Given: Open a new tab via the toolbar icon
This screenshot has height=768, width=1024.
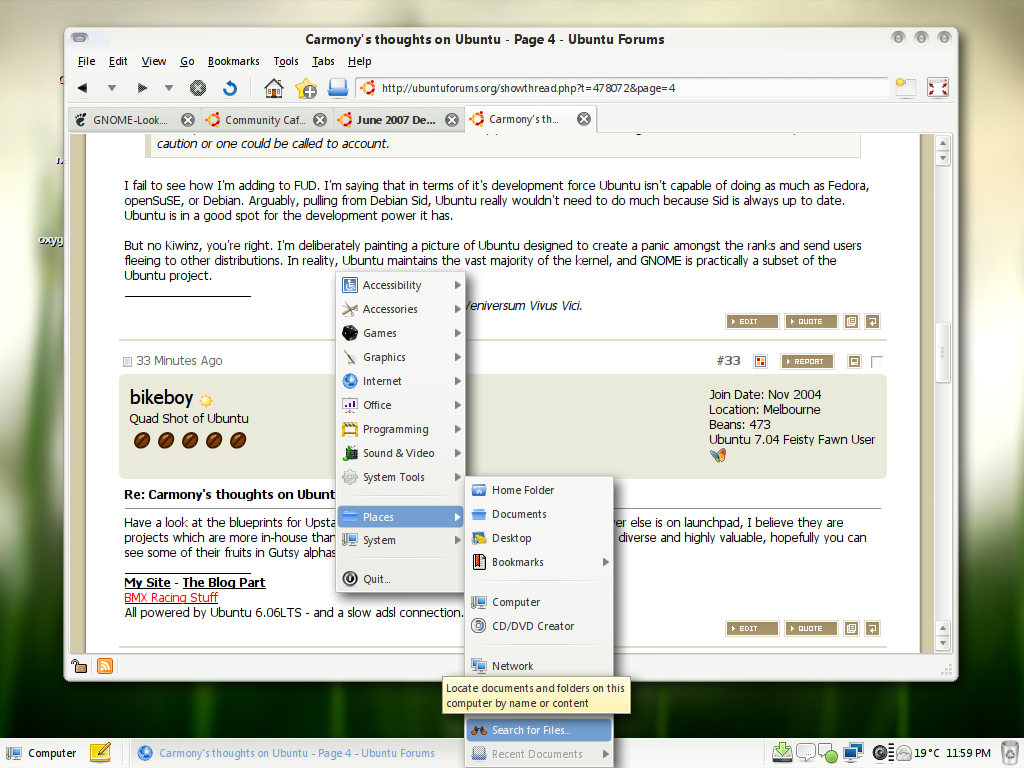Looking at the screenshot, I should click(x=906, y=87).
